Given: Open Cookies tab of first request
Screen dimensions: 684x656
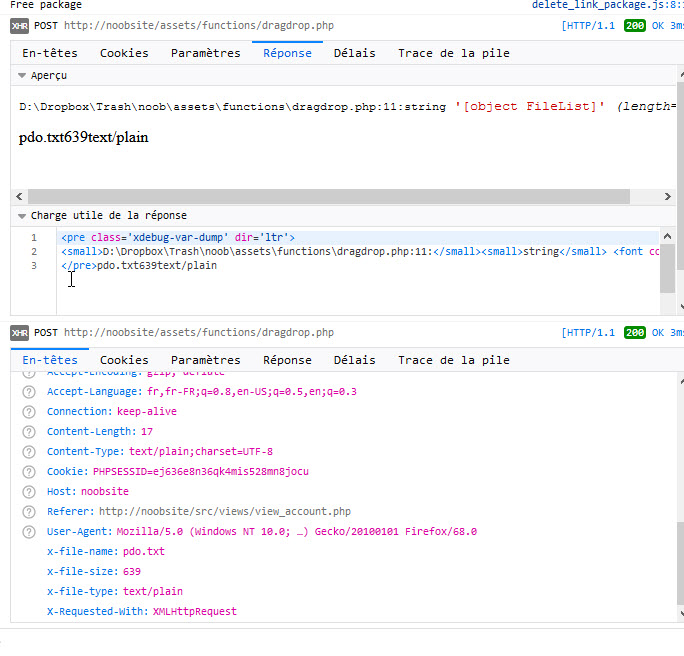Looking at the screenshot, I should pyautogui.click(x=124, y=53).
